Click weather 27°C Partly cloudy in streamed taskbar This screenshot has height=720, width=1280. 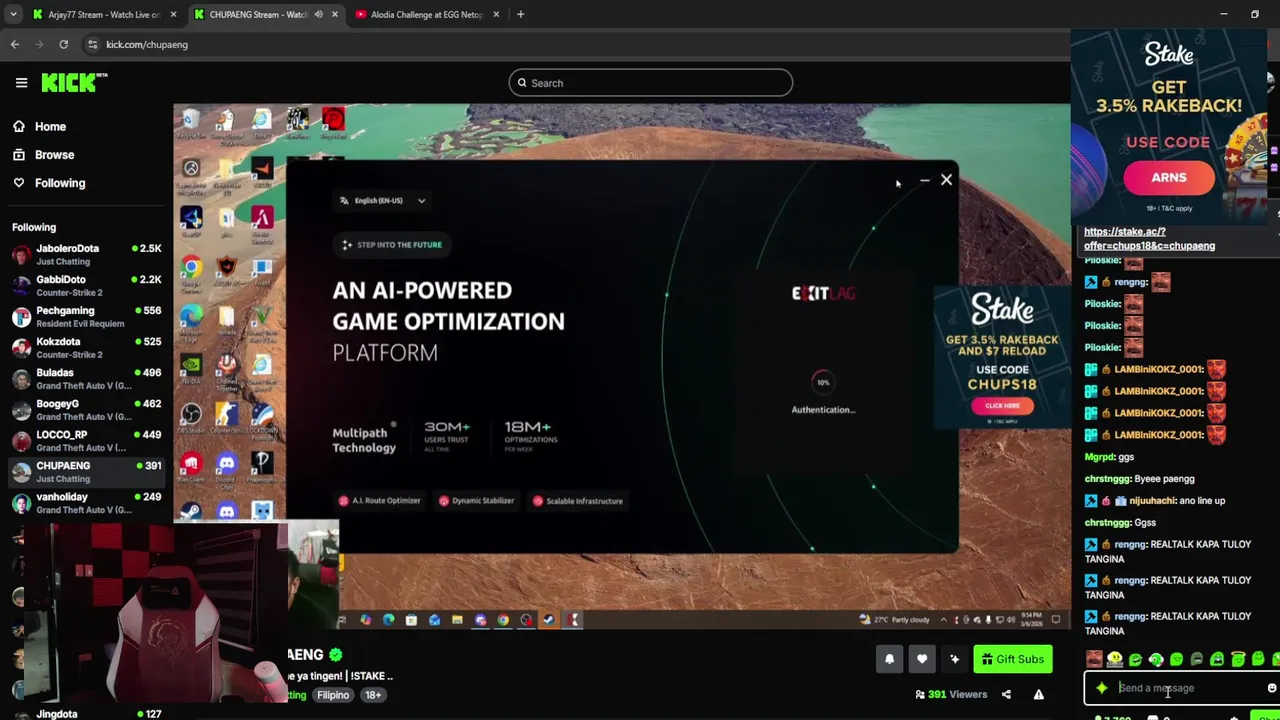[x=894, y=620]
